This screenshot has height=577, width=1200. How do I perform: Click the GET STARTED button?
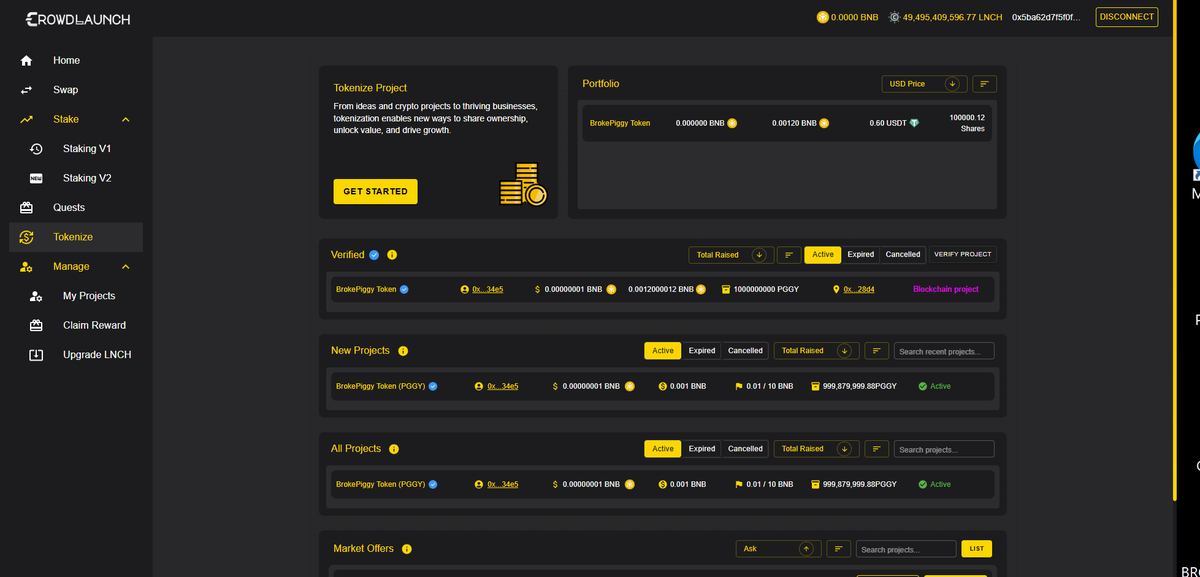(x=375, y=191)
